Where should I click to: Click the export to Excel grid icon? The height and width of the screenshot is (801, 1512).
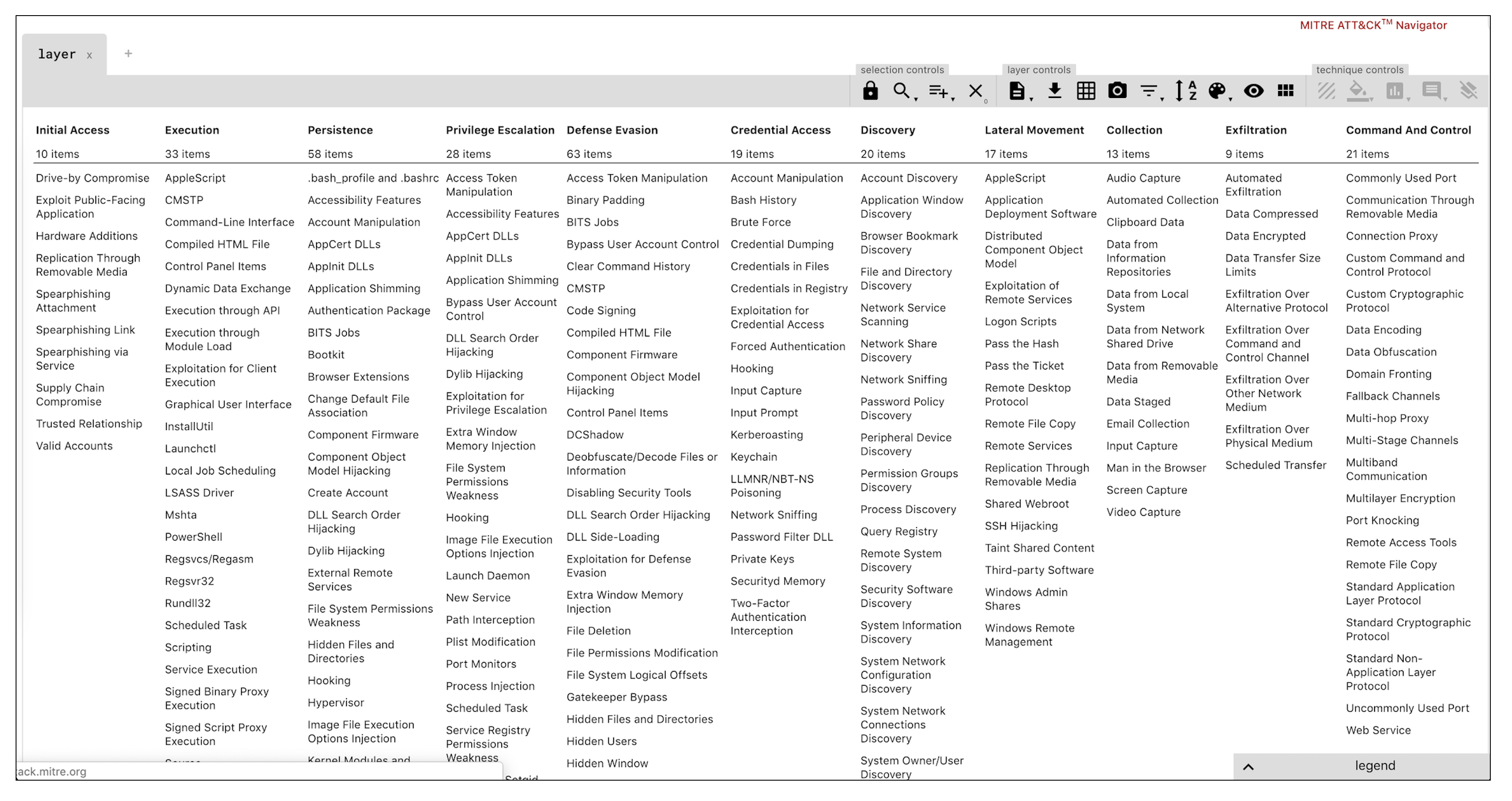(1086, 91)
